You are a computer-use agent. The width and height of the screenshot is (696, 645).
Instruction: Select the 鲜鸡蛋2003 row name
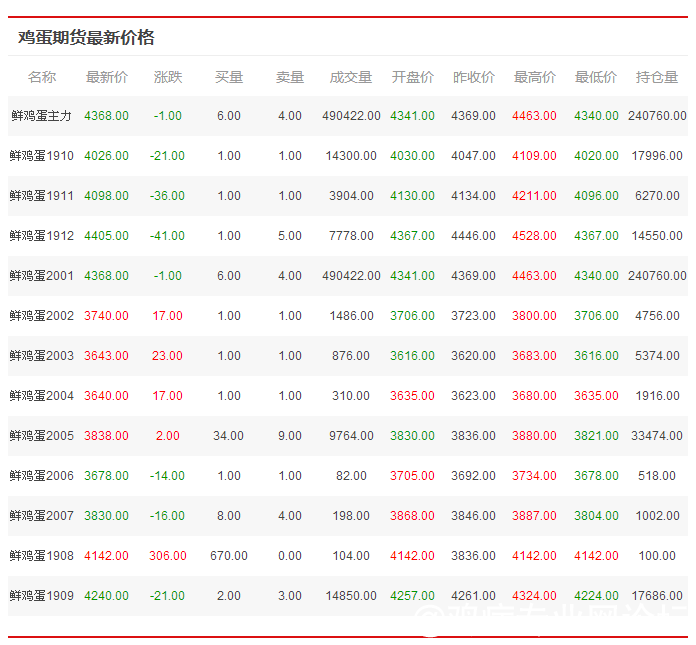(x=41, y=356)
